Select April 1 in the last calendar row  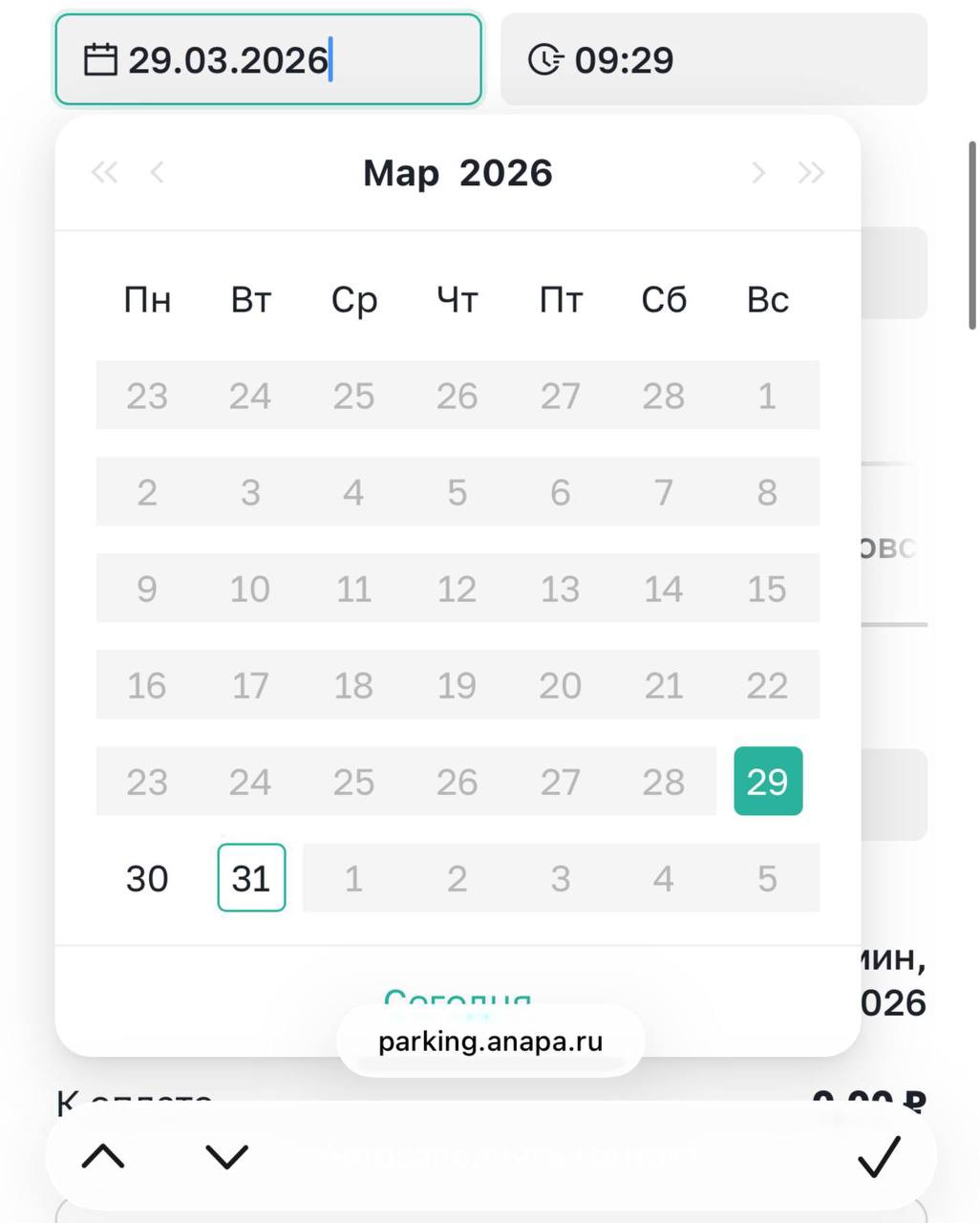click(353, 878)
